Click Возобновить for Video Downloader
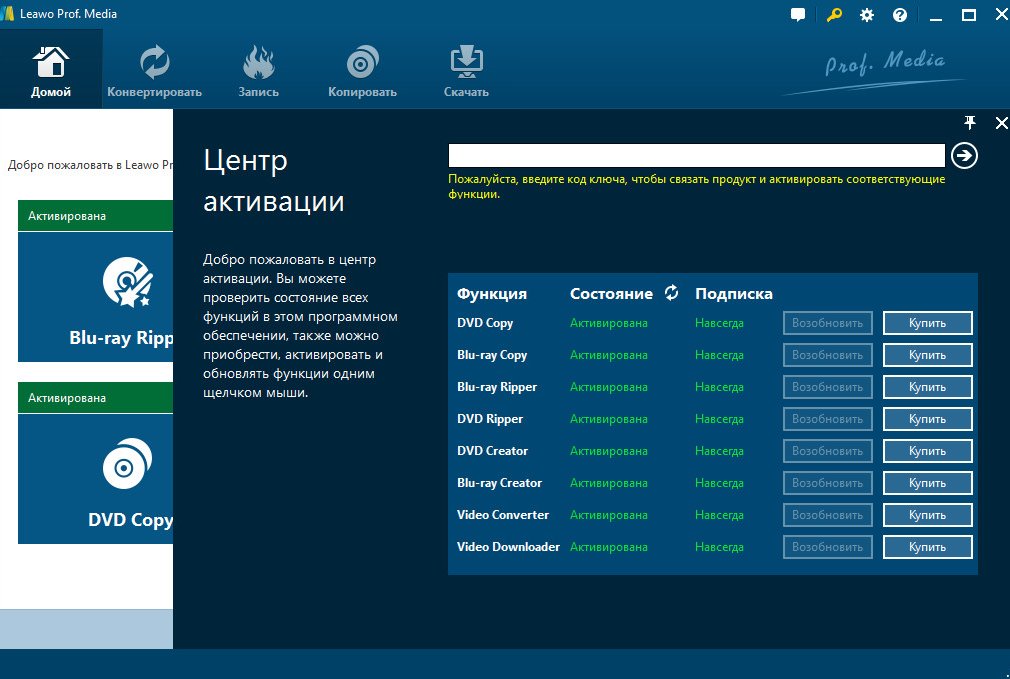 (828, 547)
